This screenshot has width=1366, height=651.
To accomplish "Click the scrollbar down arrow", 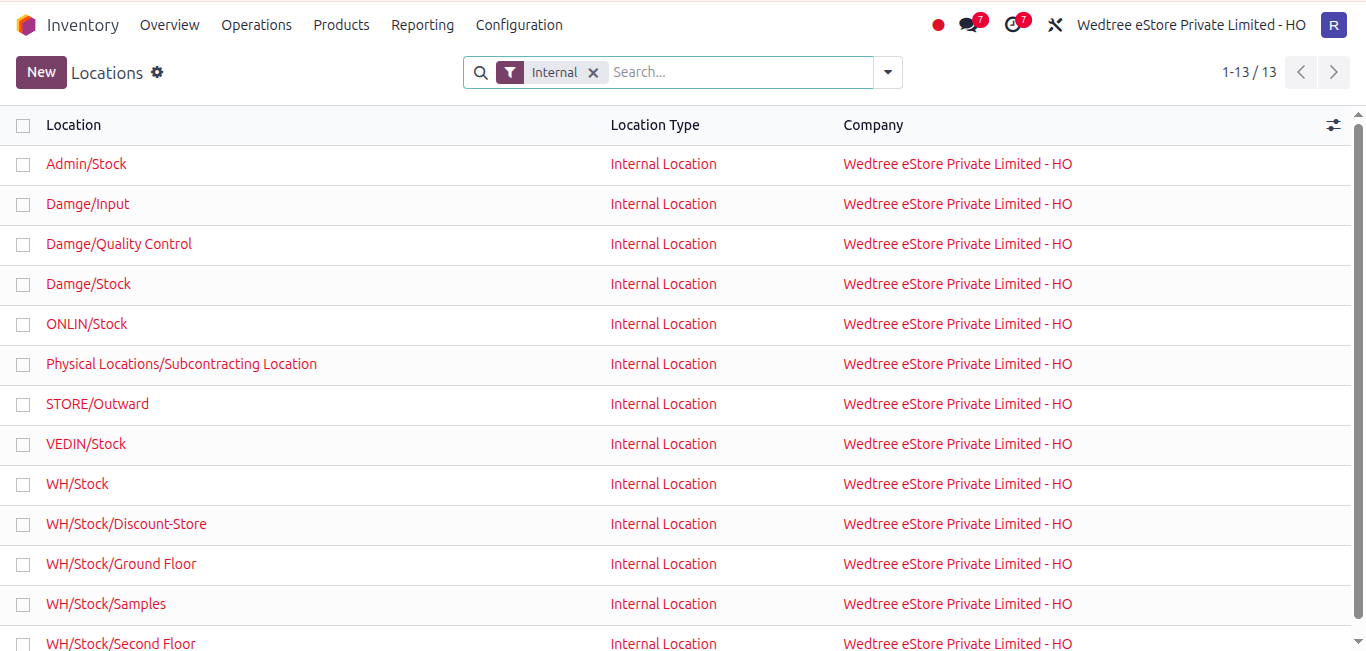I will (1358, 641).
